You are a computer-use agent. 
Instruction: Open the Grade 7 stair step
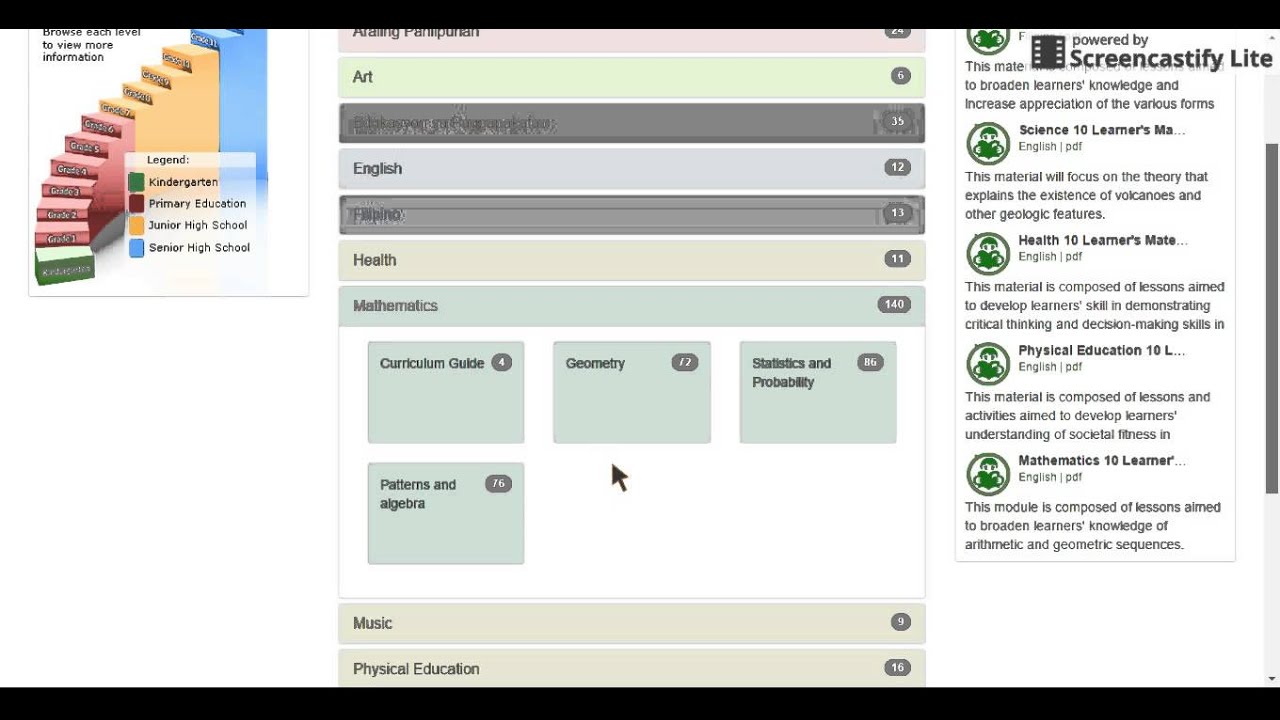[x=117, y=109]
